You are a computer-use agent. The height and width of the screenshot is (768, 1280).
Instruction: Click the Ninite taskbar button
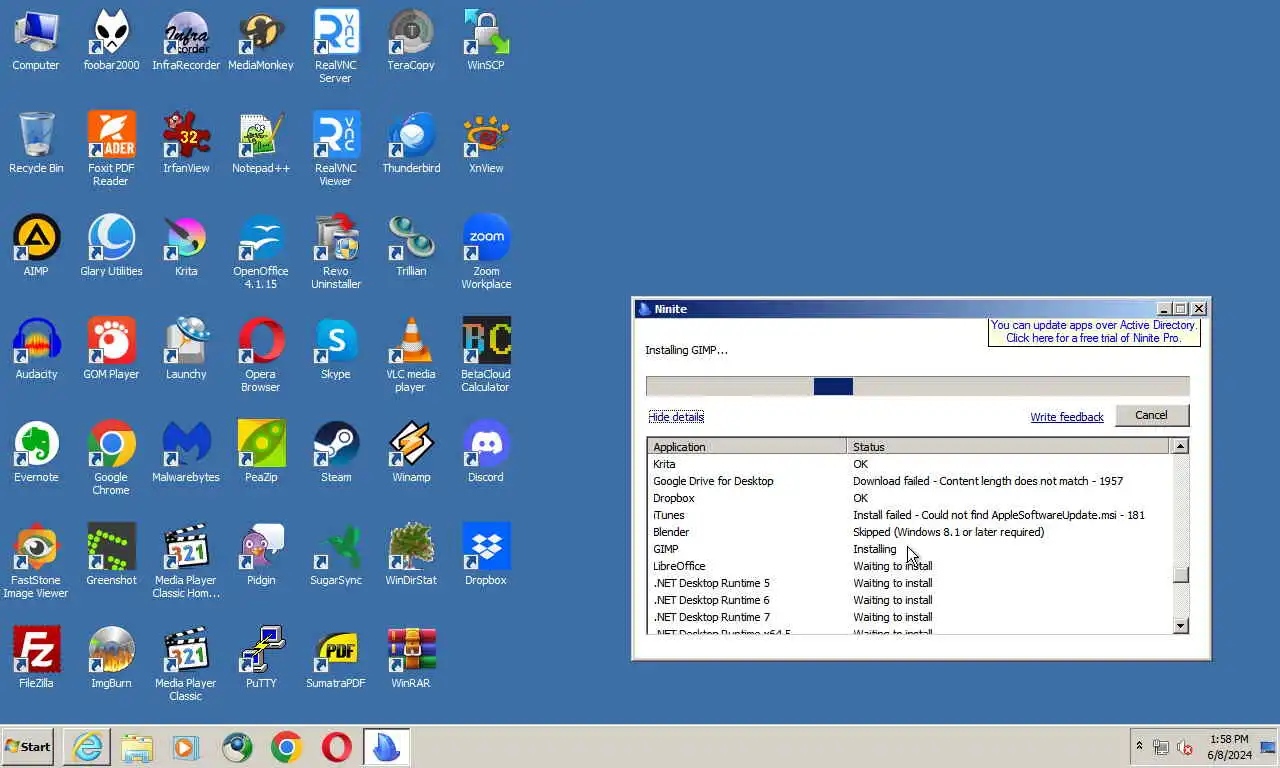point(386,747)
